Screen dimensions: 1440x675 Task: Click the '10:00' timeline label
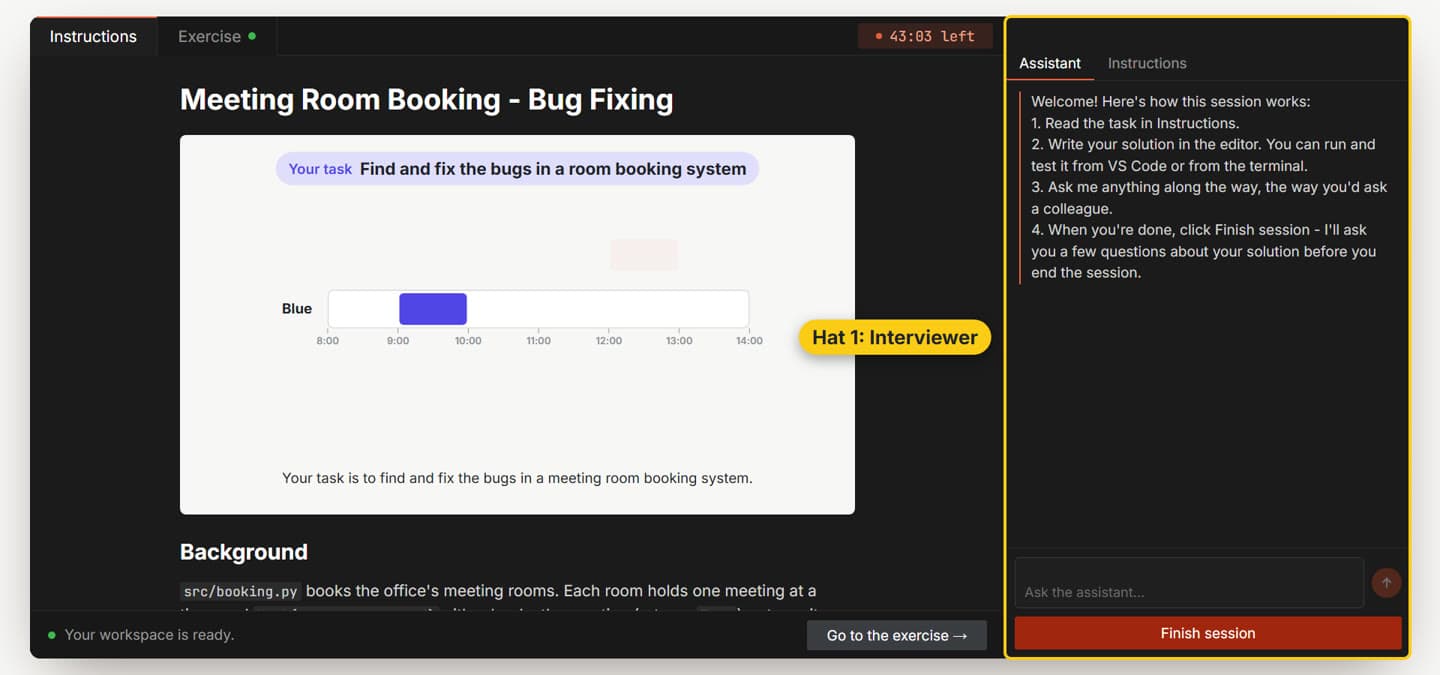pos(468,341)
